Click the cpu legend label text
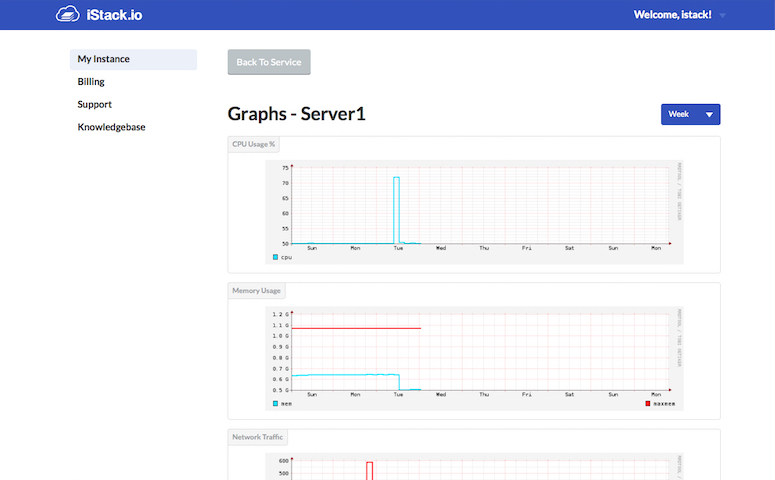Viewport: 775px width, 480px height. (x=286, y=257)
